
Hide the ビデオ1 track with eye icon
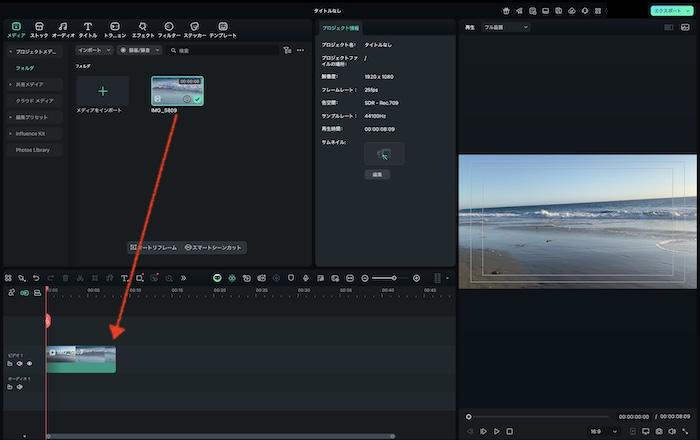click(29, 364)
